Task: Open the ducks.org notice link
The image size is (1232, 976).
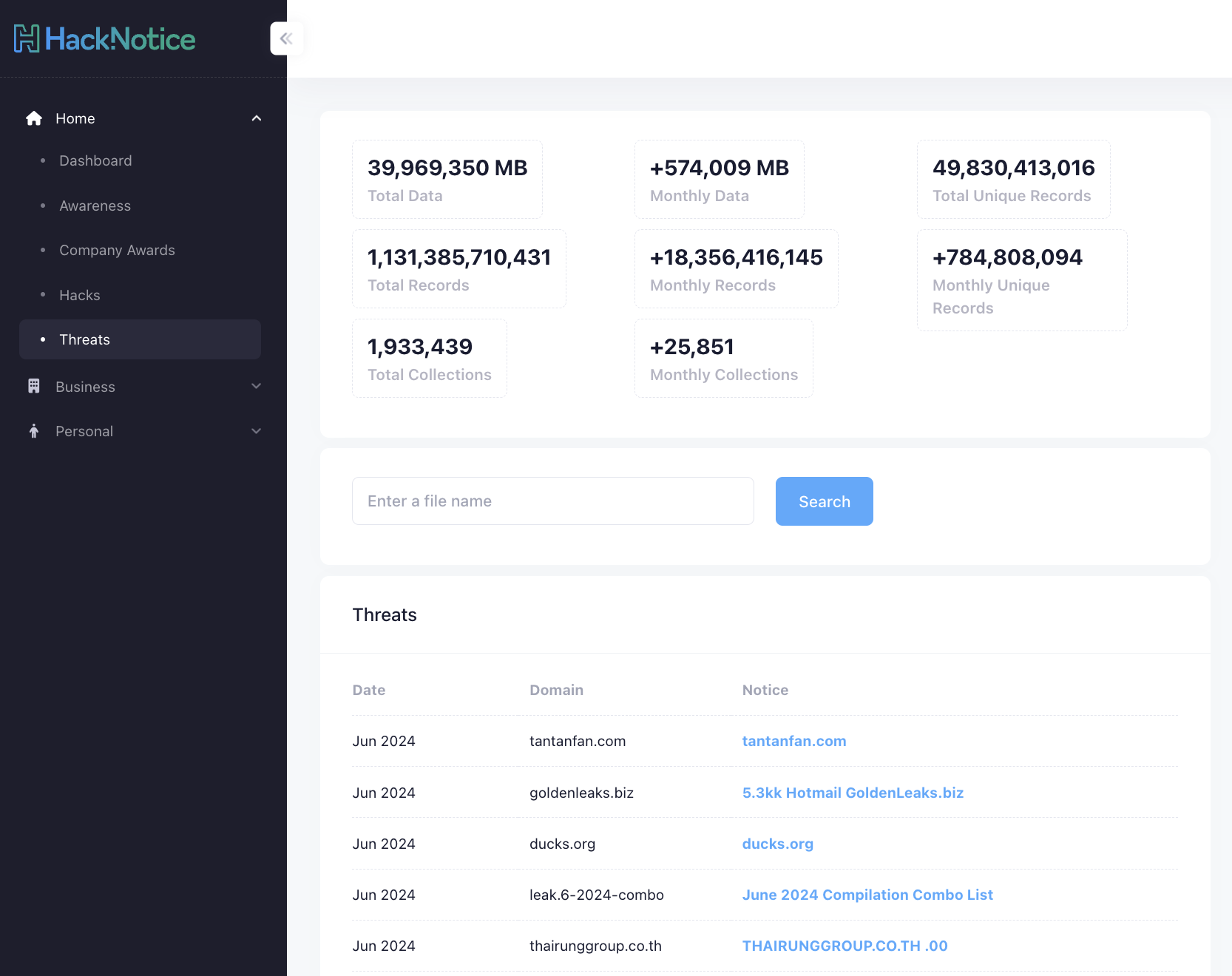Action: 777,844
